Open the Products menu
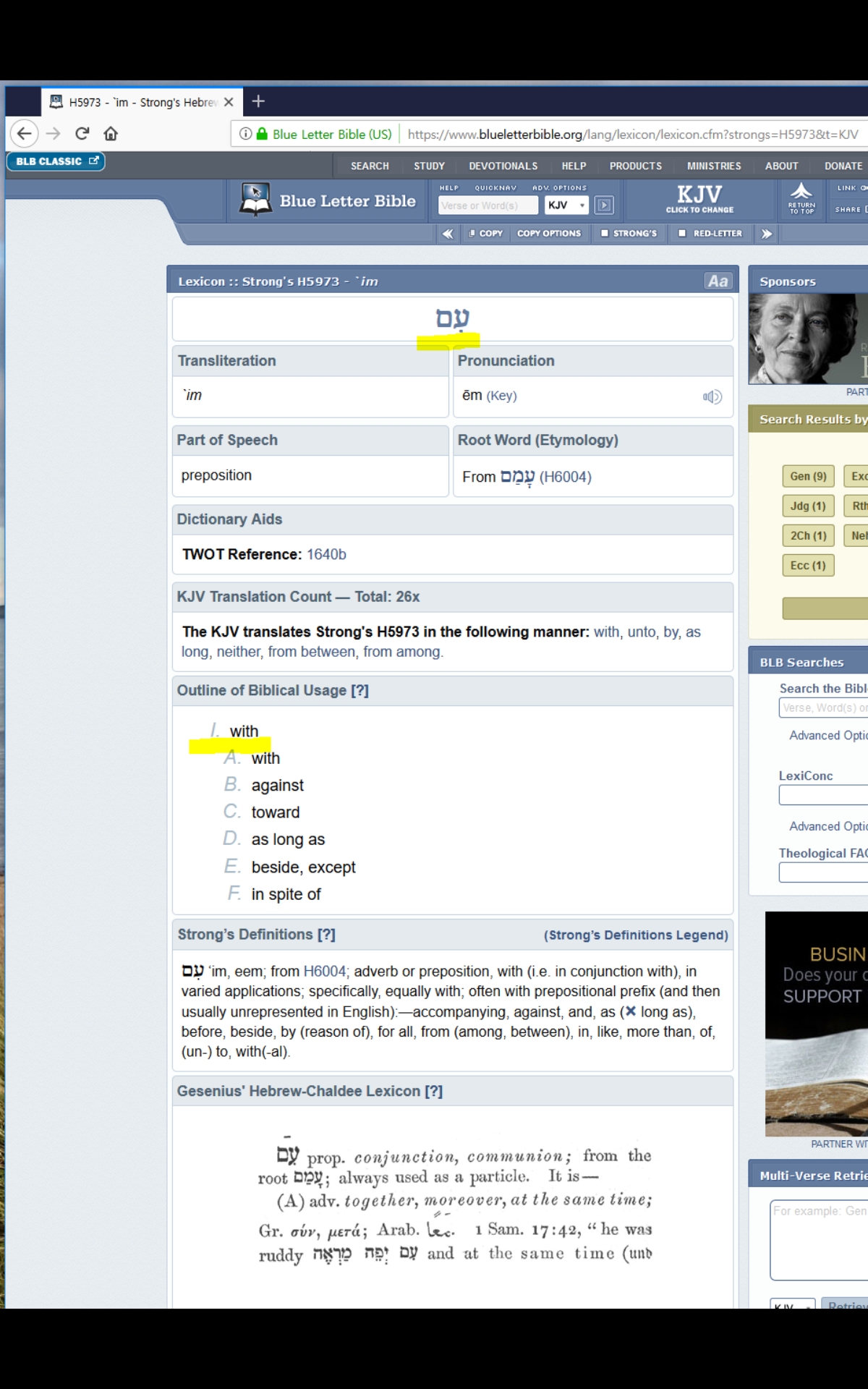This screenshot has width=868, height=1389. click(635, 166)
